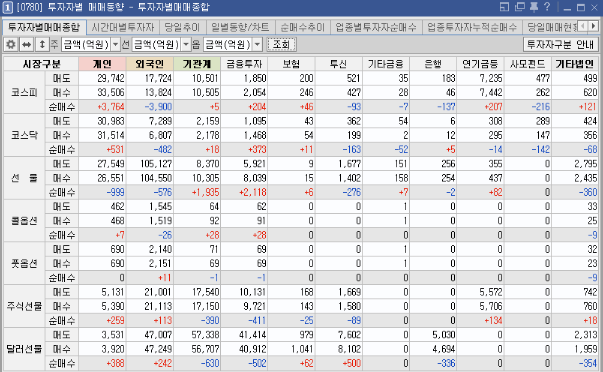Click the docked window layout icon in title bar
This screenshot has width=603, height=372.
tap(504, 7)
